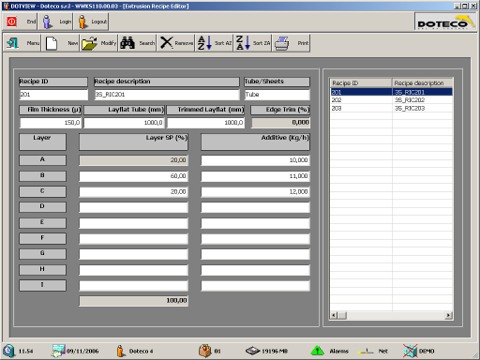Screen dimensions: 480x360
Task: Click the list scrollbar left arrow
Action: pos(334,315)
